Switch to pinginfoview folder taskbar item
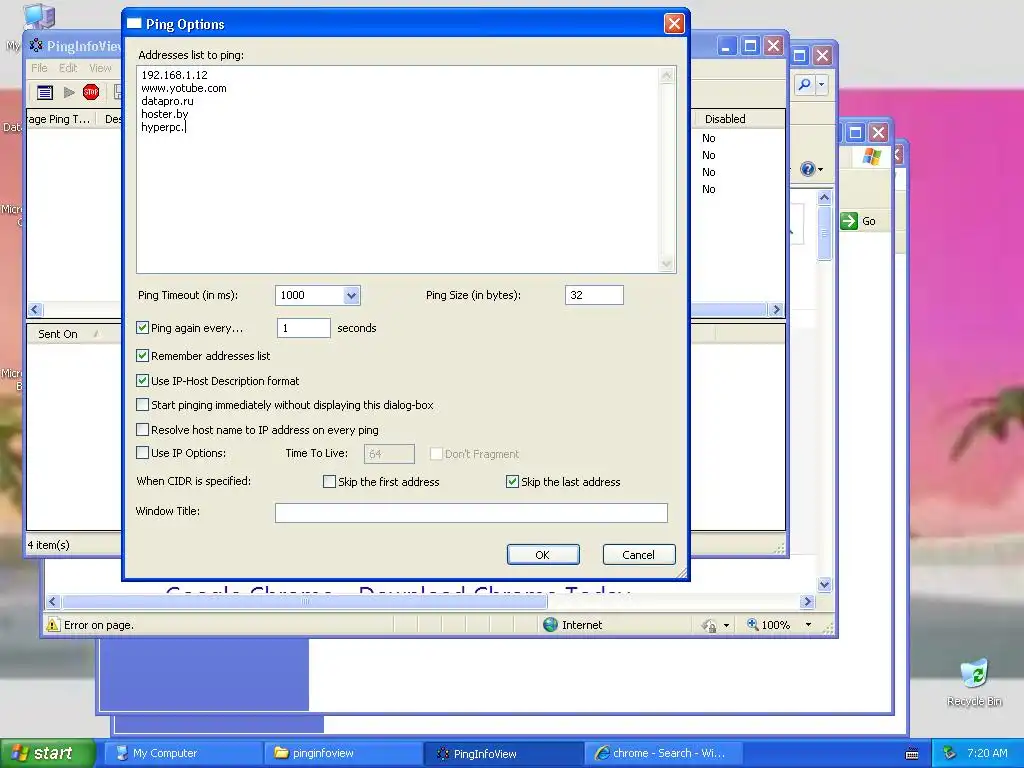Viewport: 1024px width, 768px height. tap(344, 753)
